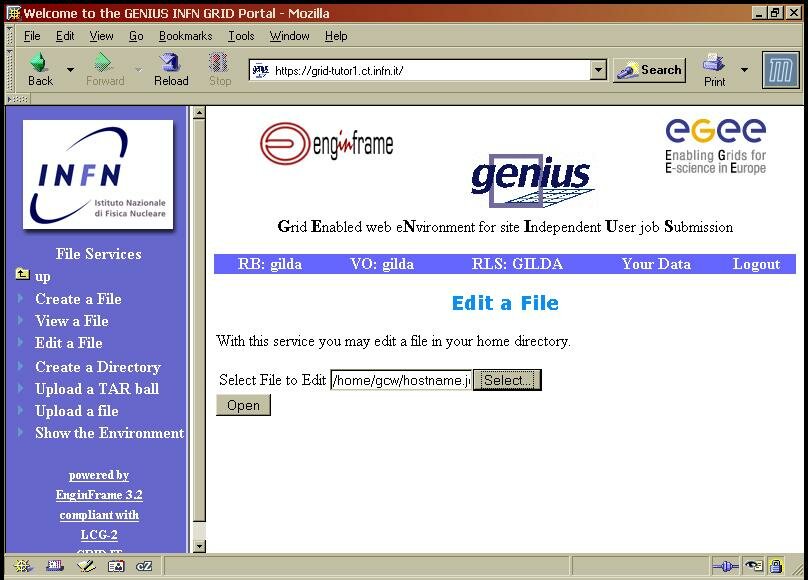Open the Print options dropdown arrow

[x=744, y=69]
